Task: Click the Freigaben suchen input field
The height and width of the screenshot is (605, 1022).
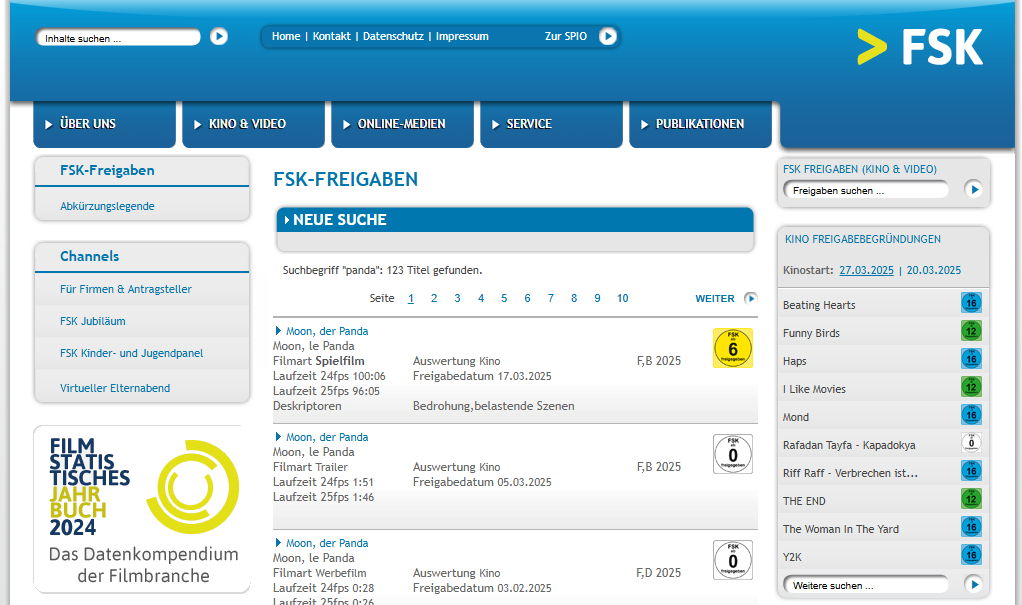Action: click(x=866, y=190)
